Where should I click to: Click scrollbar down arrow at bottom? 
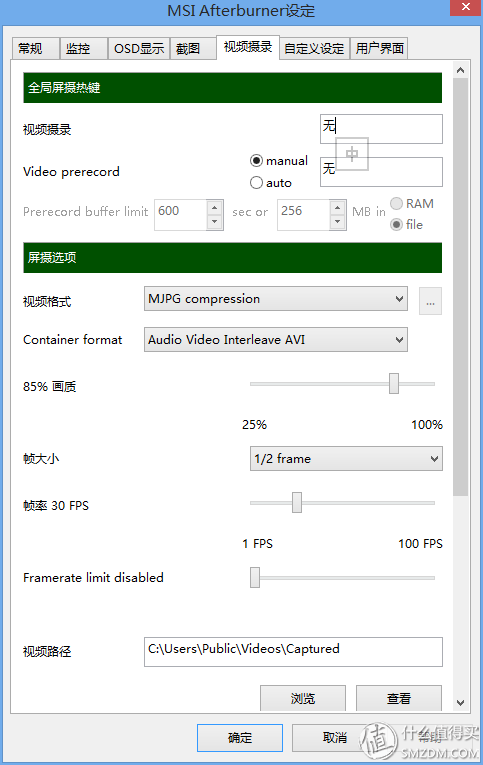click(x=460, y=703)
